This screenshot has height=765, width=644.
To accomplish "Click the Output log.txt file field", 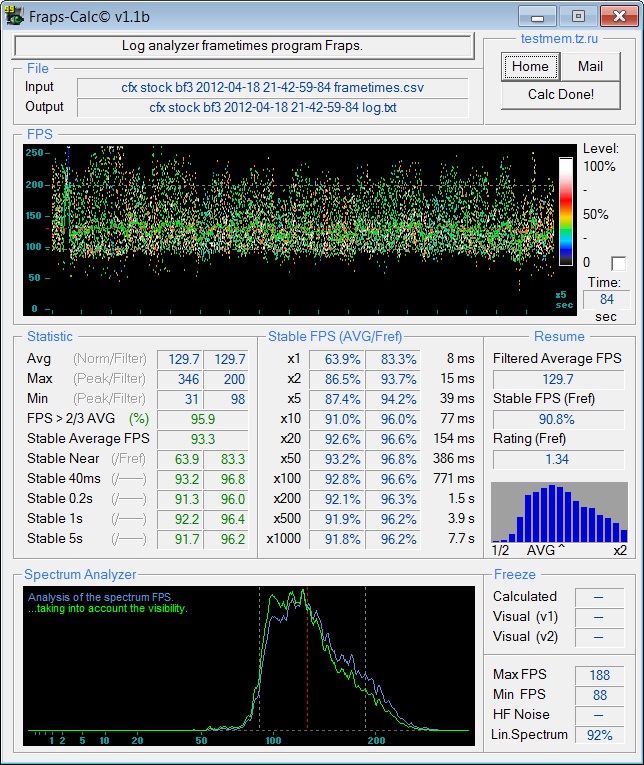I will (272, 108).
